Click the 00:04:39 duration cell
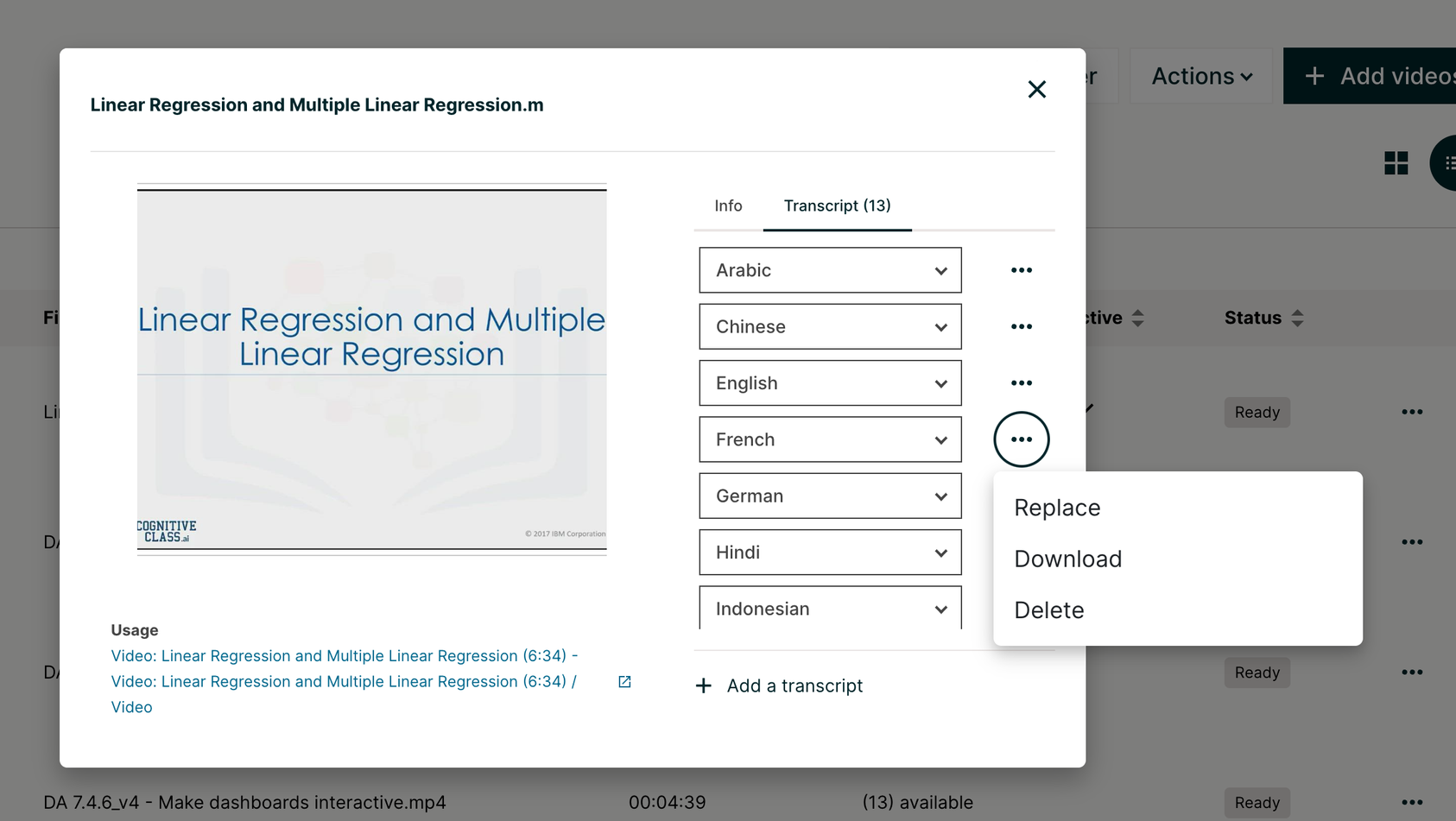 [x=667, y=802]
